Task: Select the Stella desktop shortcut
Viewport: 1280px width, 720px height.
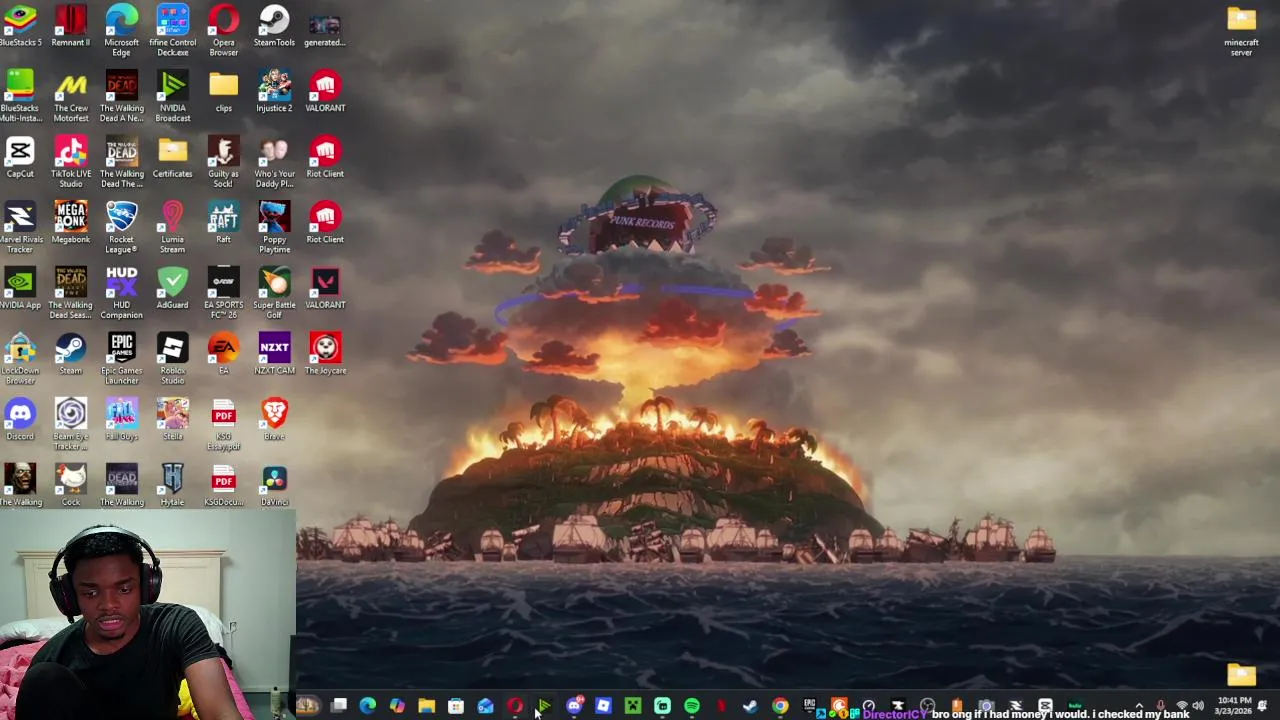Action: point(173,420)
